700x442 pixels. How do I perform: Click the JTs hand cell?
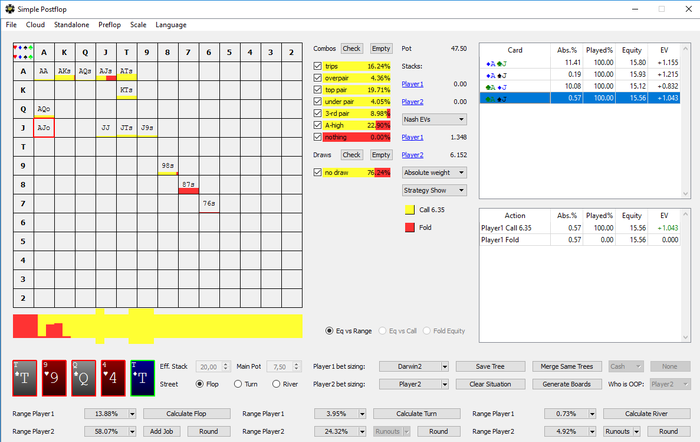(126, 128)
